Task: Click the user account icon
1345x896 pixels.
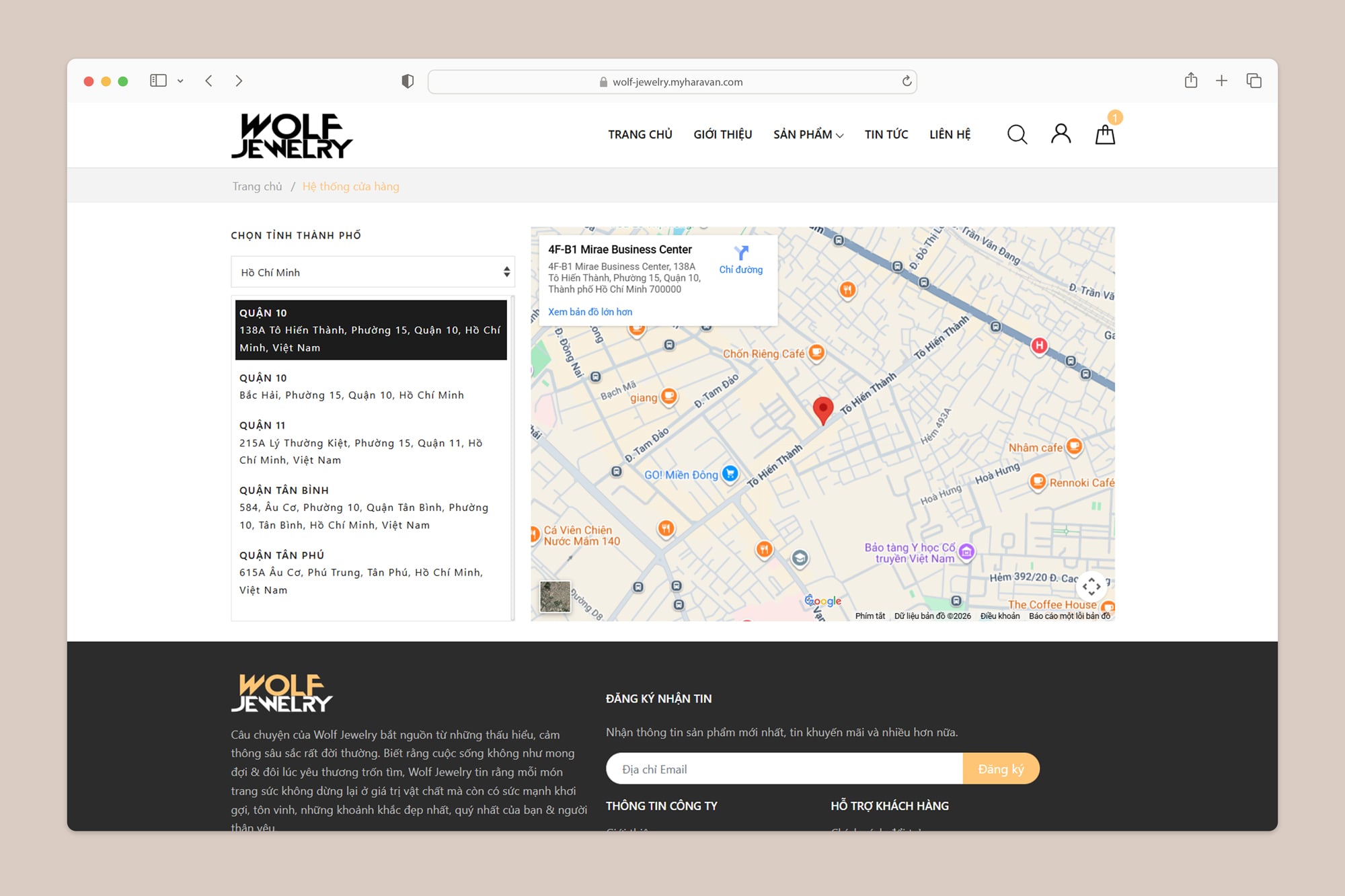Action: 1061,134
